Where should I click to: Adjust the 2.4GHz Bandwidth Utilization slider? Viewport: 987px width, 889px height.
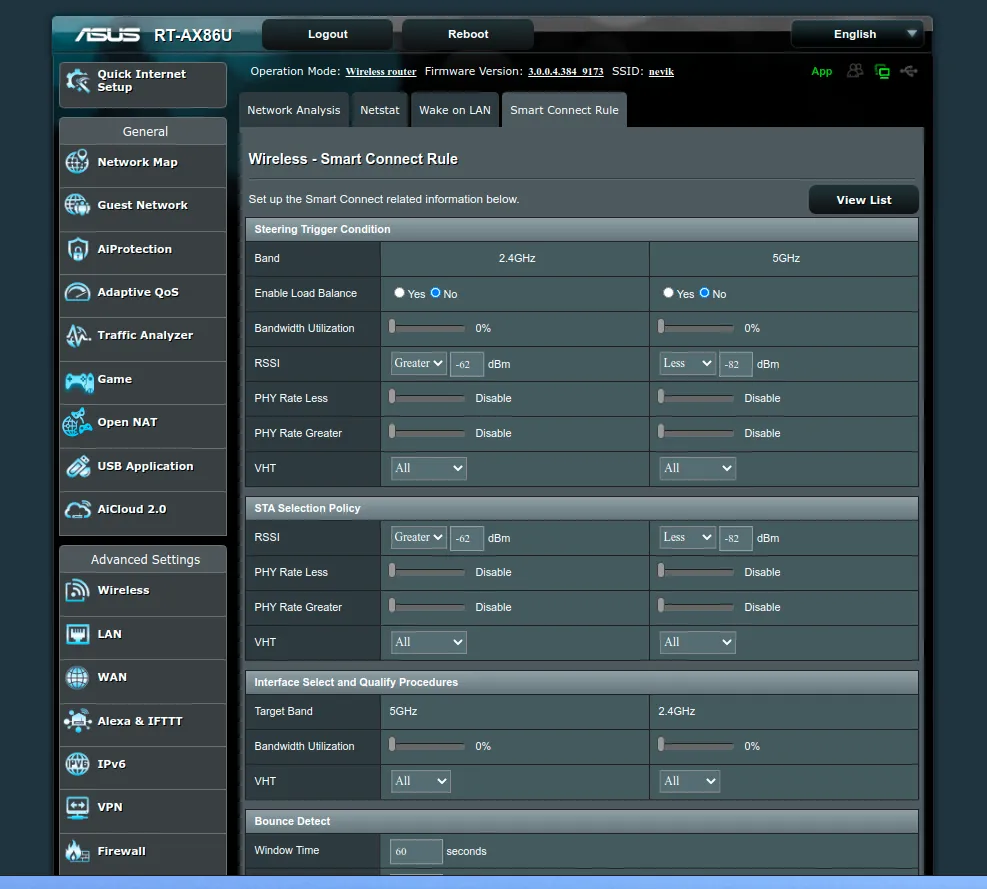click(426, 328)
